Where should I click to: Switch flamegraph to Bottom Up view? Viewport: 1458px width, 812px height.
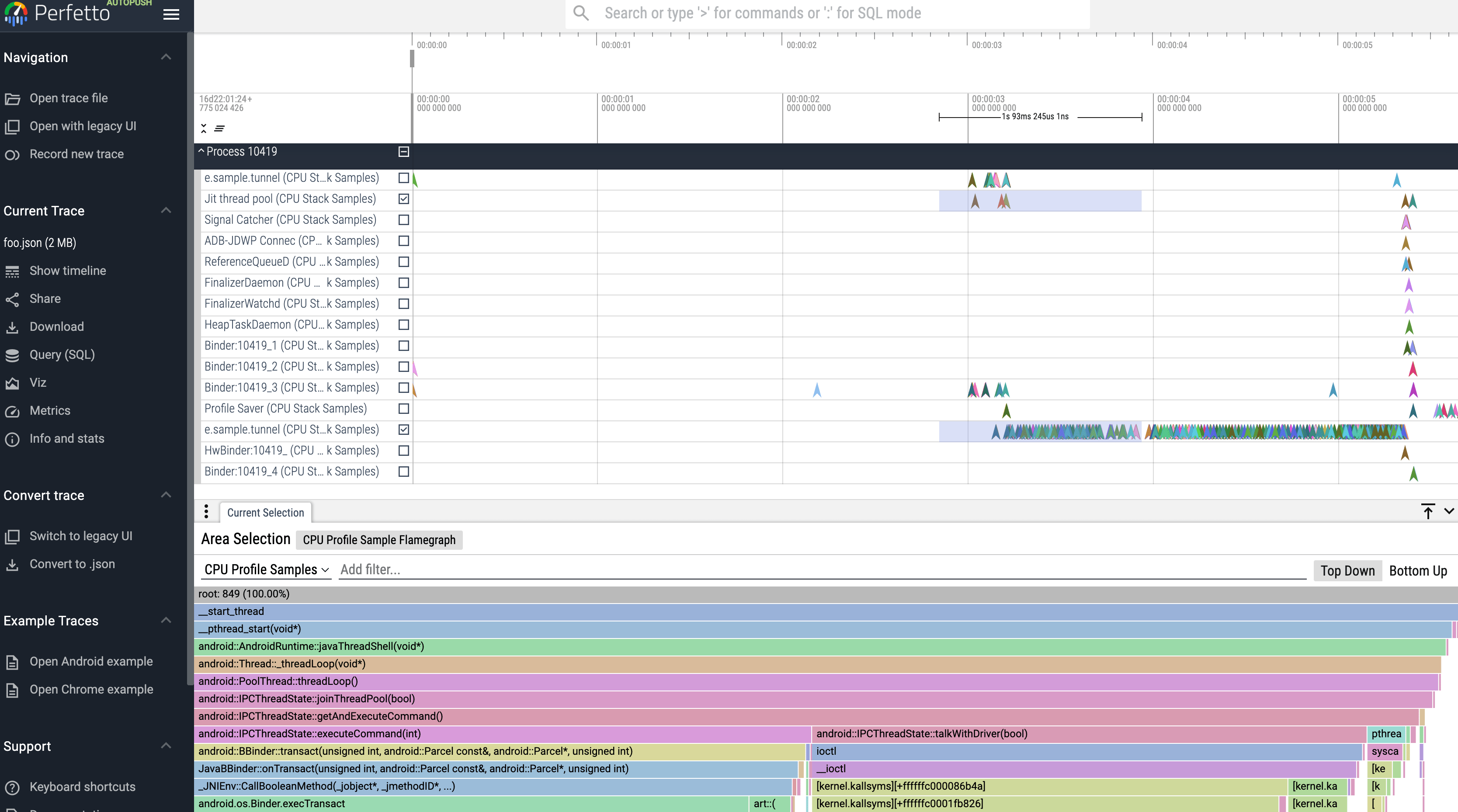[x=1418, y=570]
